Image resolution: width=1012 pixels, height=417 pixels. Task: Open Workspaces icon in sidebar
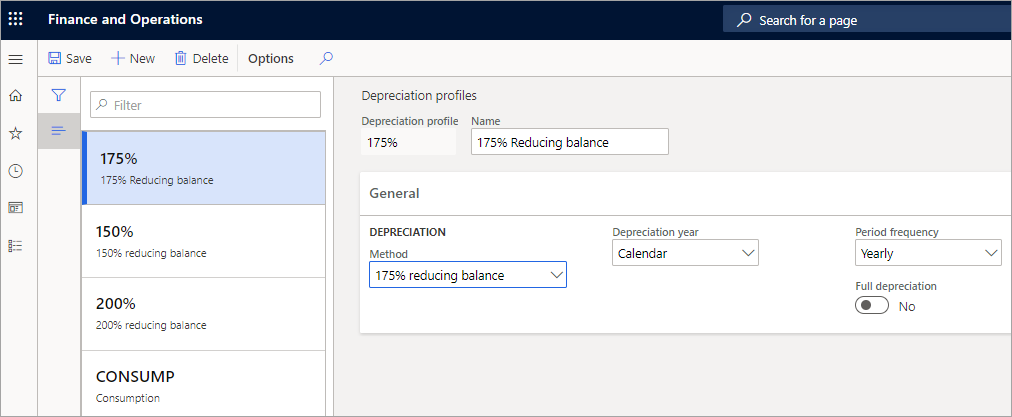point(15,208)
